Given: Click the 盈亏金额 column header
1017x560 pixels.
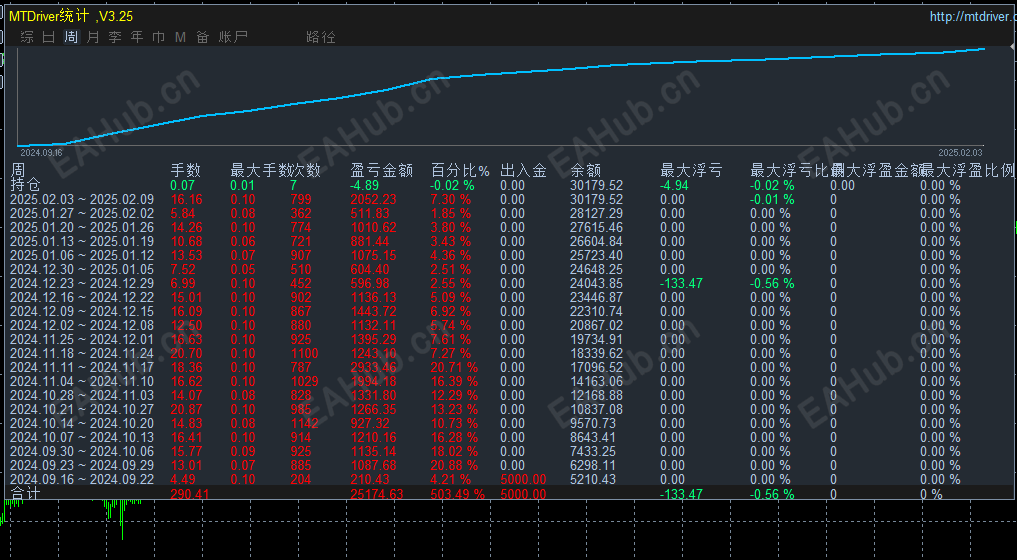Looking at the screenshot, I should [381, 171].
